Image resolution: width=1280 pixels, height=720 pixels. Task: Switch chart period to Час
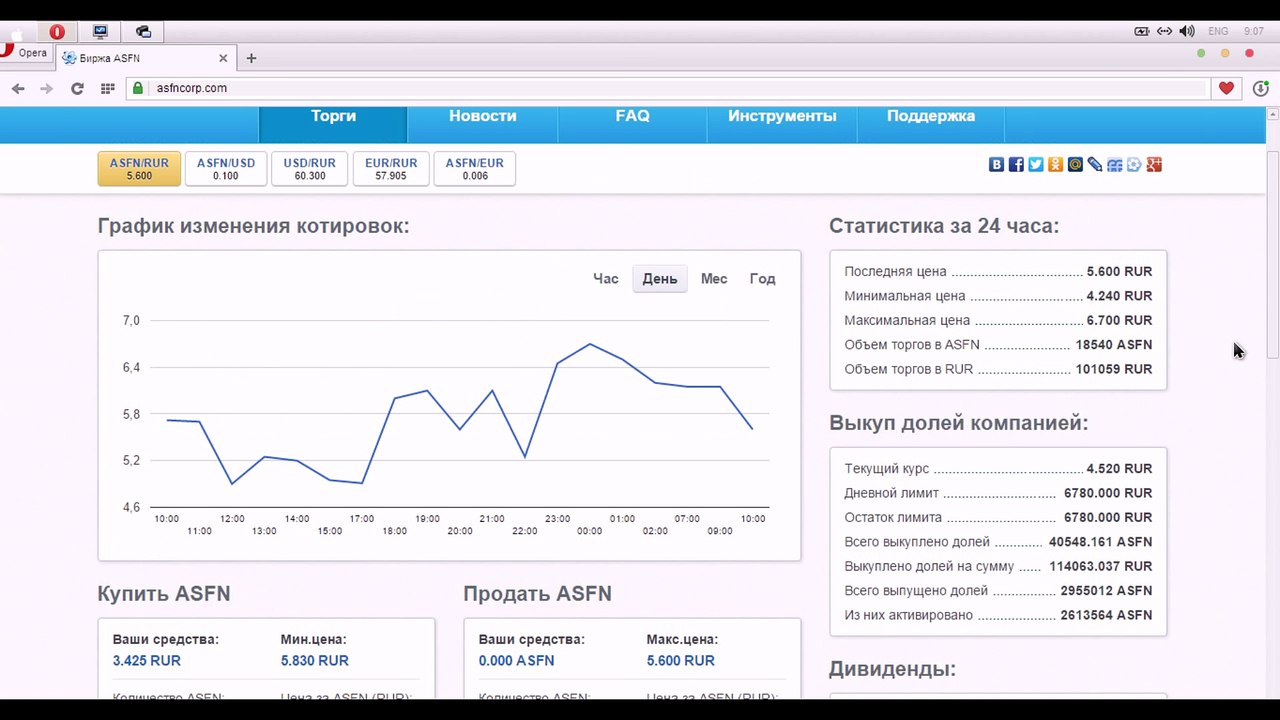tap(606, 279)
